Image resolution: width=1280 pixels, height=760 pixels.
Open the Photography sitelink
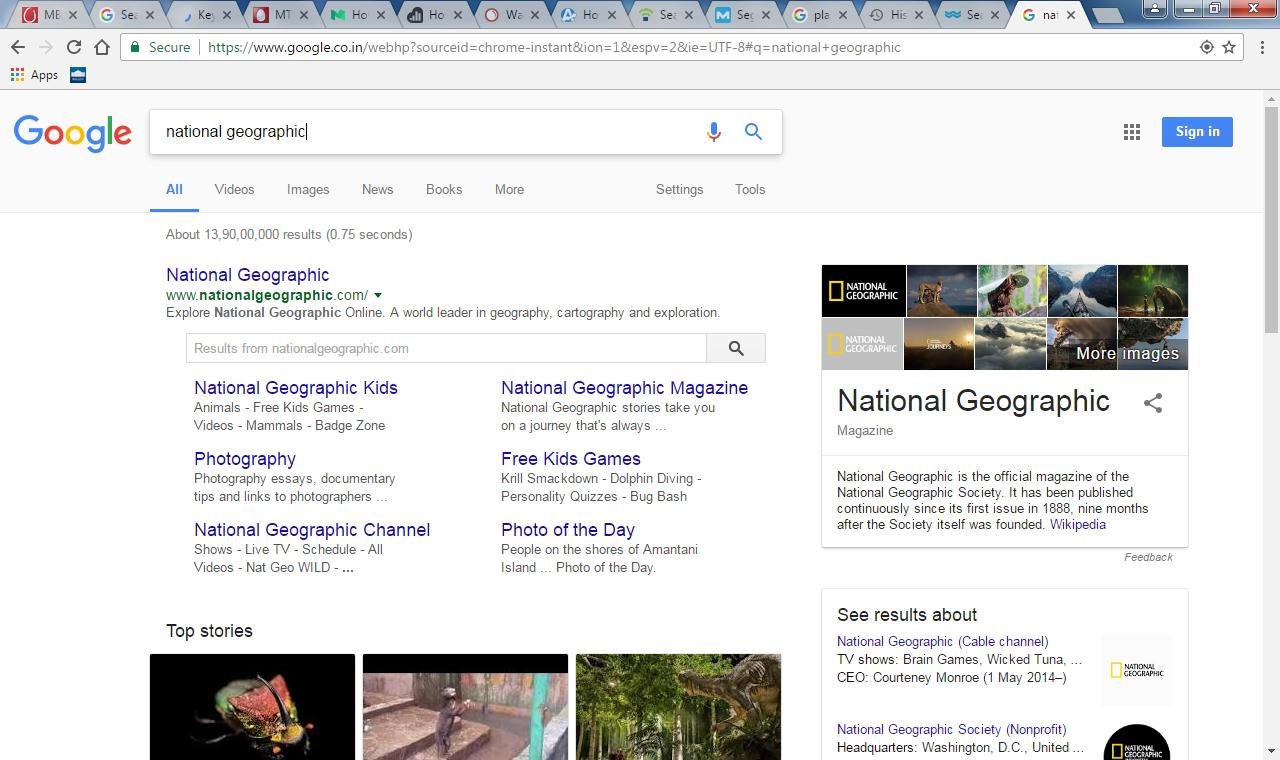tap(245, 459)
